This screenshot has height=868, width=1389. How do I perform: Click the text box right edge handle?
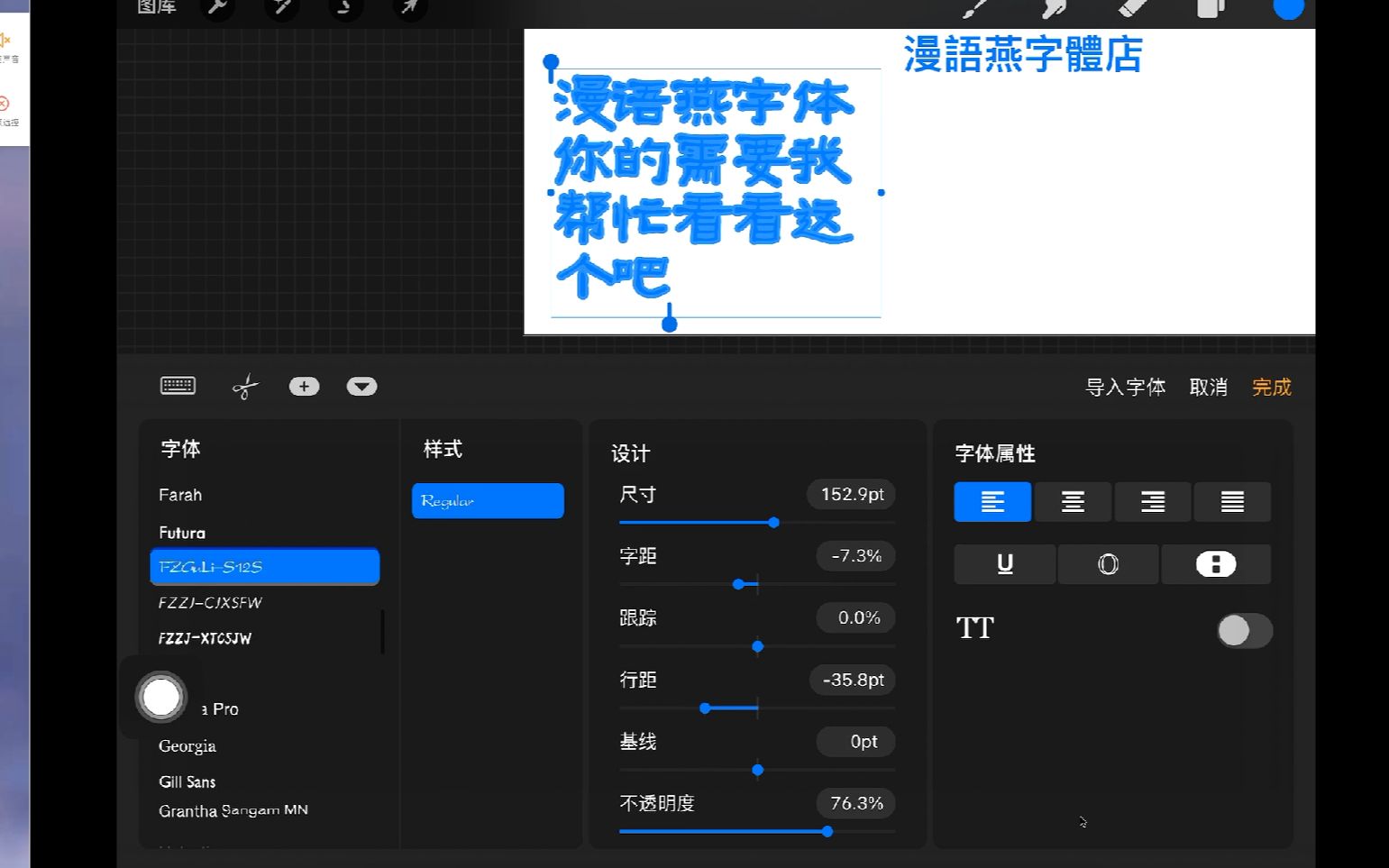(x=881, y=192)
